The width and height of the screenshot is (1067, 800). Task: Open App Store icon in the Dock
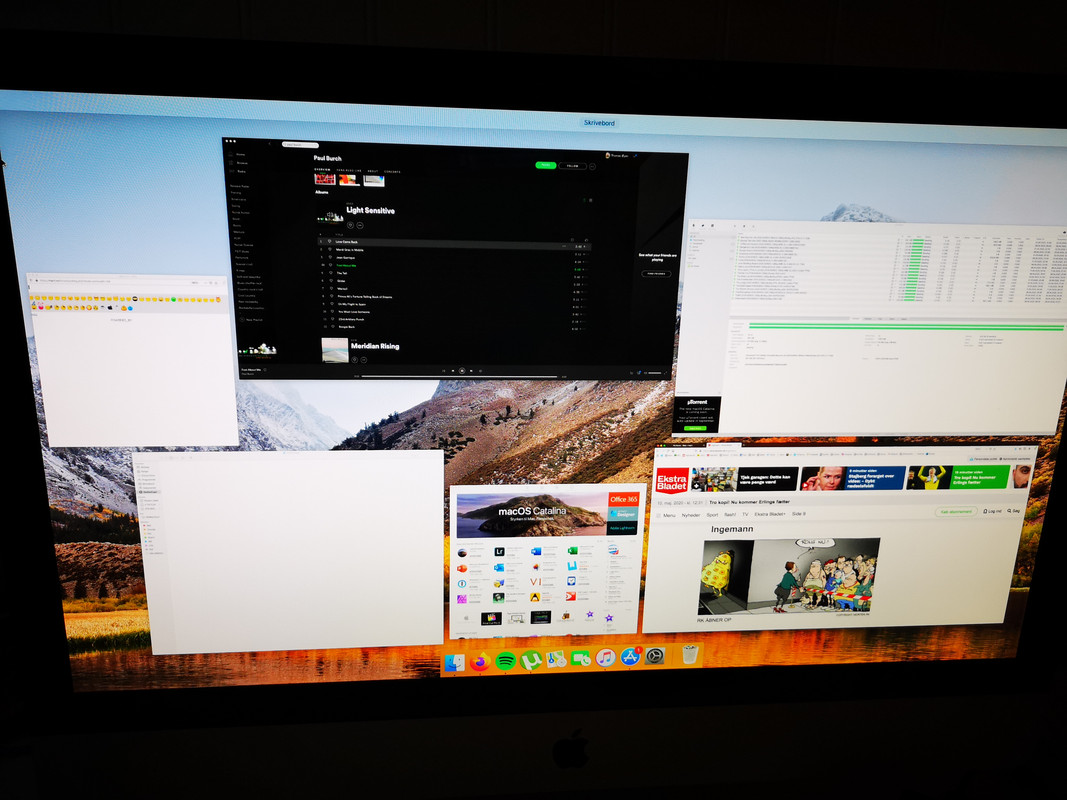click(630, 657)
